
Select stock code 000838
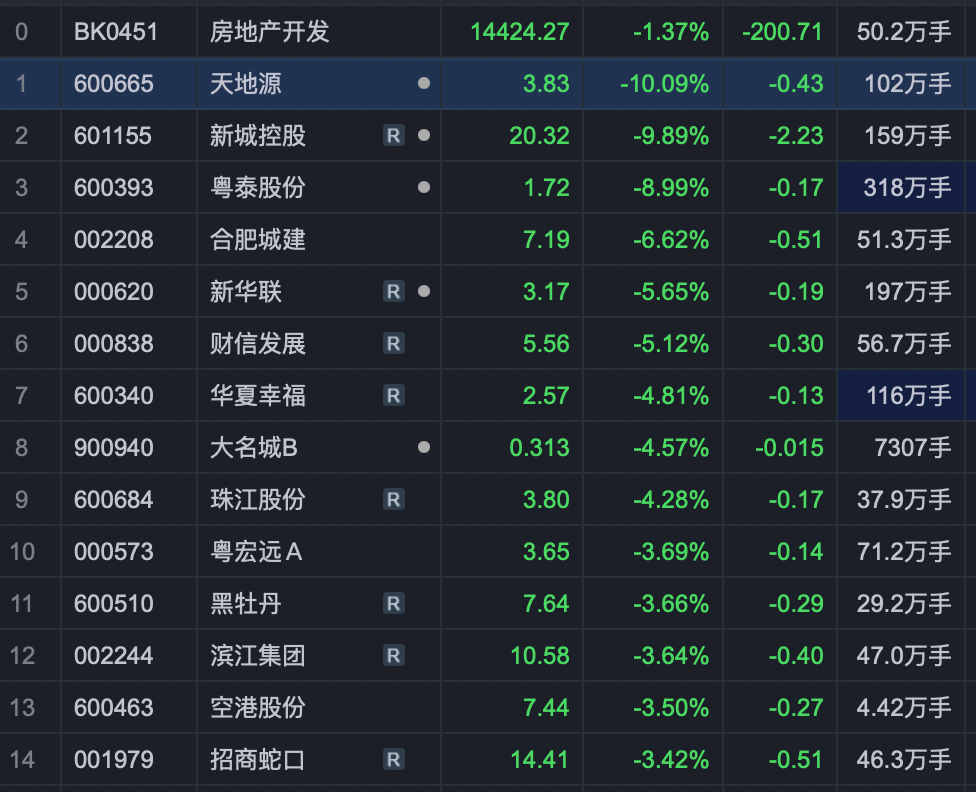point(113,344)
